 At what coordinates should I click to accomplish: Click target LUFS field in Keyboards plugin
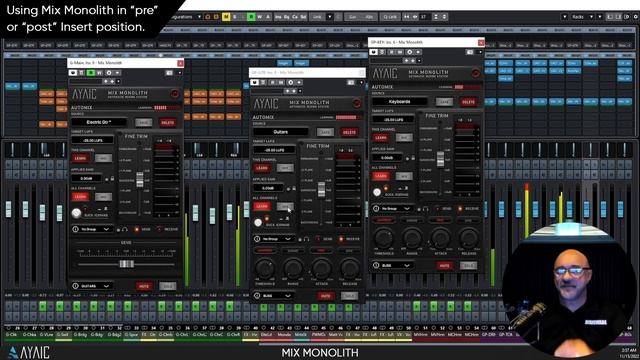(x=393, y=120)
